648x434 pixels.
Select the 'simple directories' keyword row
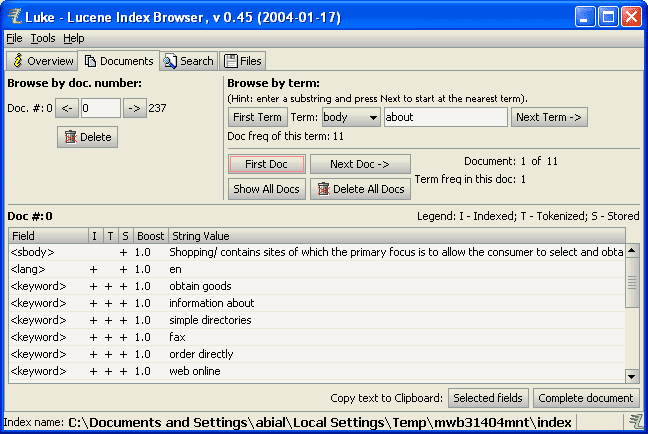(317, 320)
